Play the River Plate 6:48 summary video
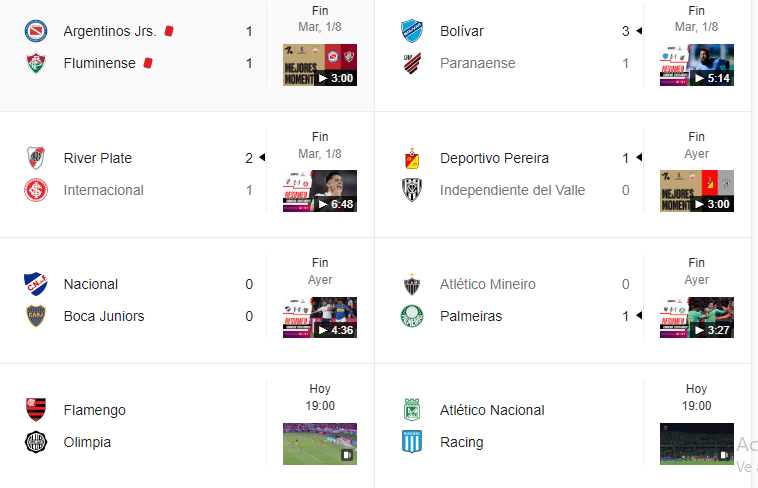 click(x=320, y=191)
